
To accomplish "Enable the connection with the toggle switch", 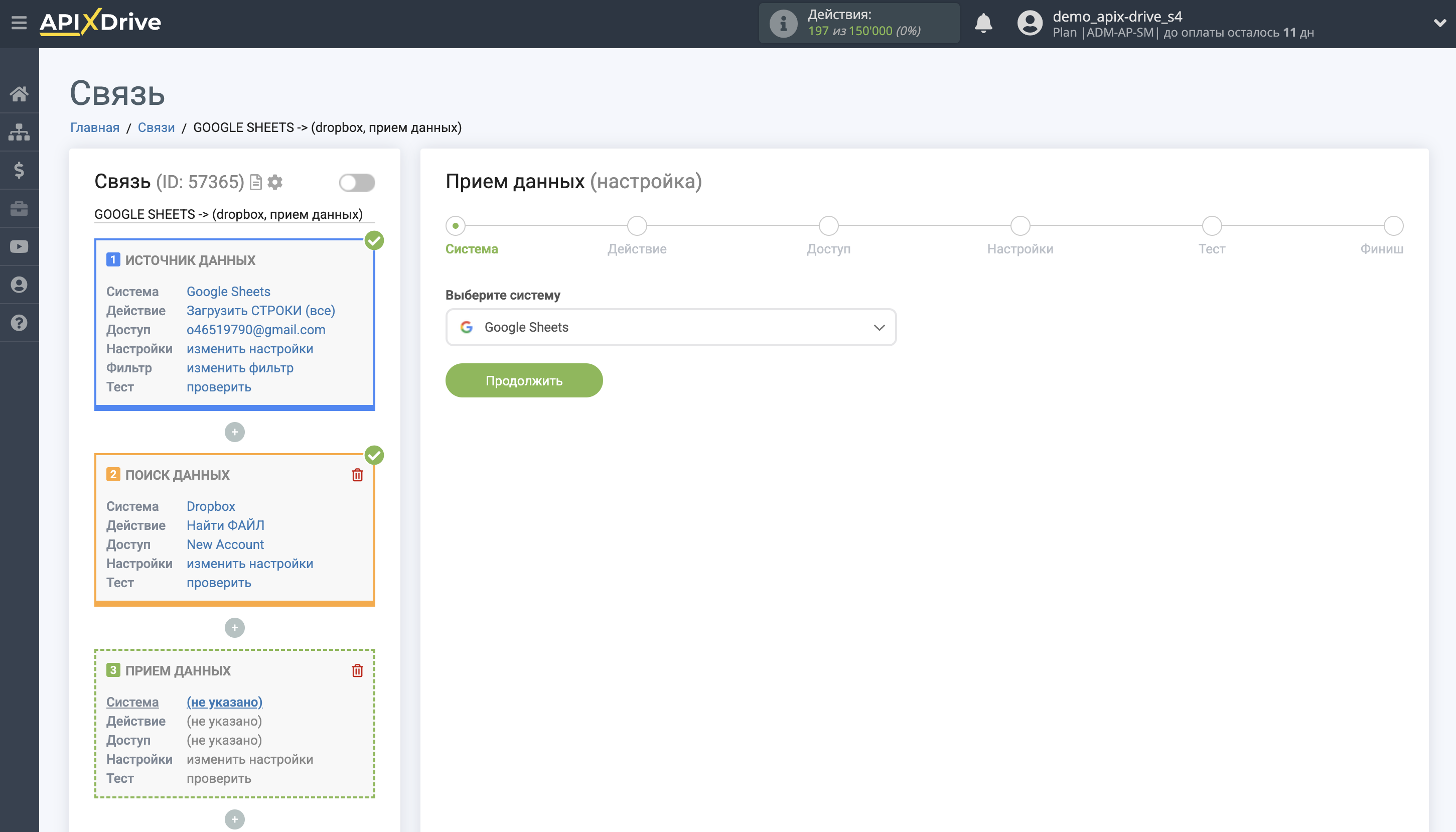I will tap(357, 182).
